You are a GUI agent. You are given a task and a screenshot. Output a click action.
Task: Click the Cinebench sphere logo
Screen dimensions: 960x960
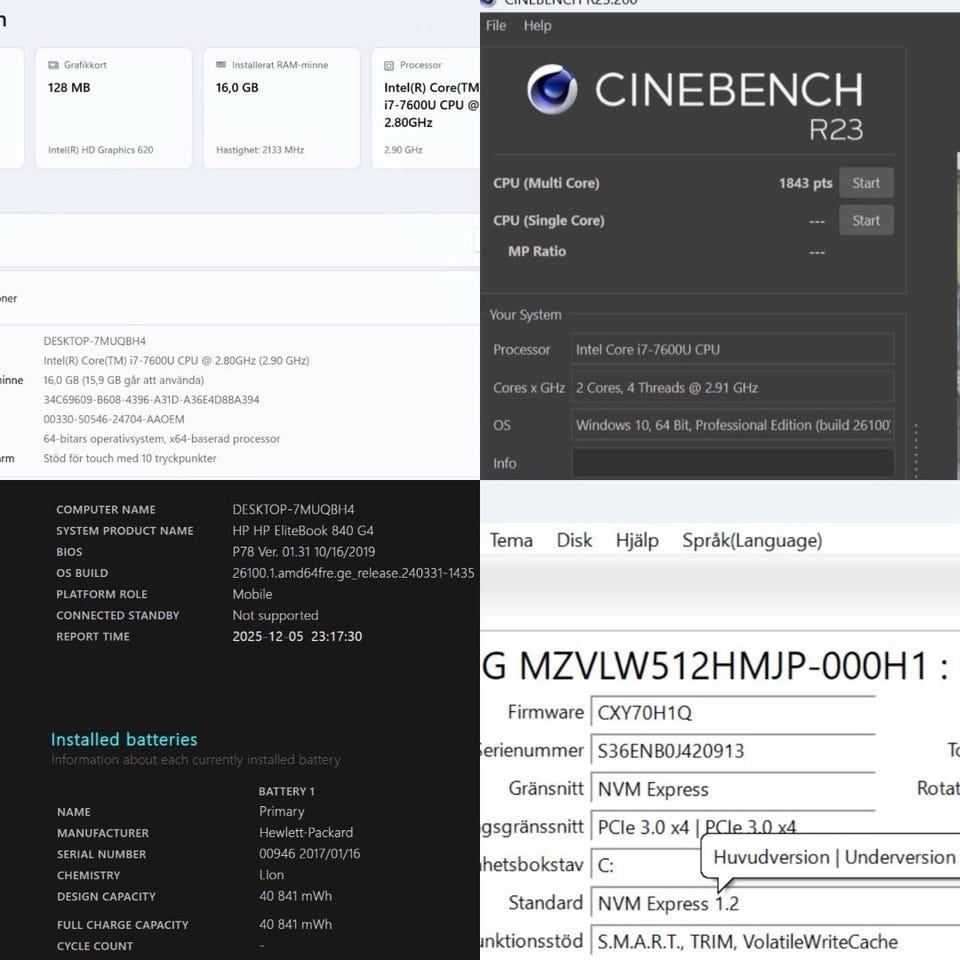pos(551,91)
